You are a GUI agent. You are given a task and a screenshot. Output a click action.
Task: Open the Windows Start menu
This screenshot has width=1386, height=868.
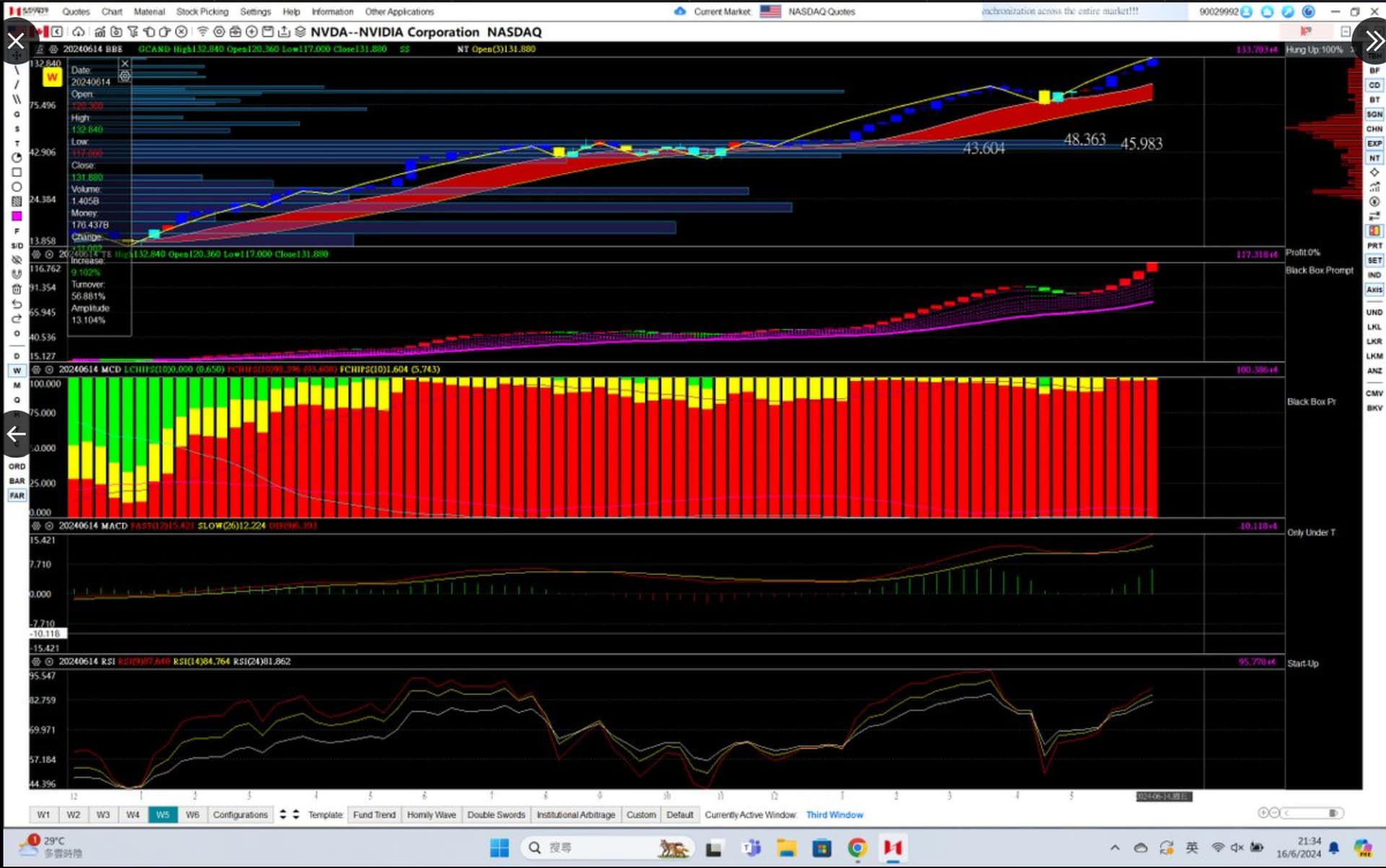coord(500,848)
